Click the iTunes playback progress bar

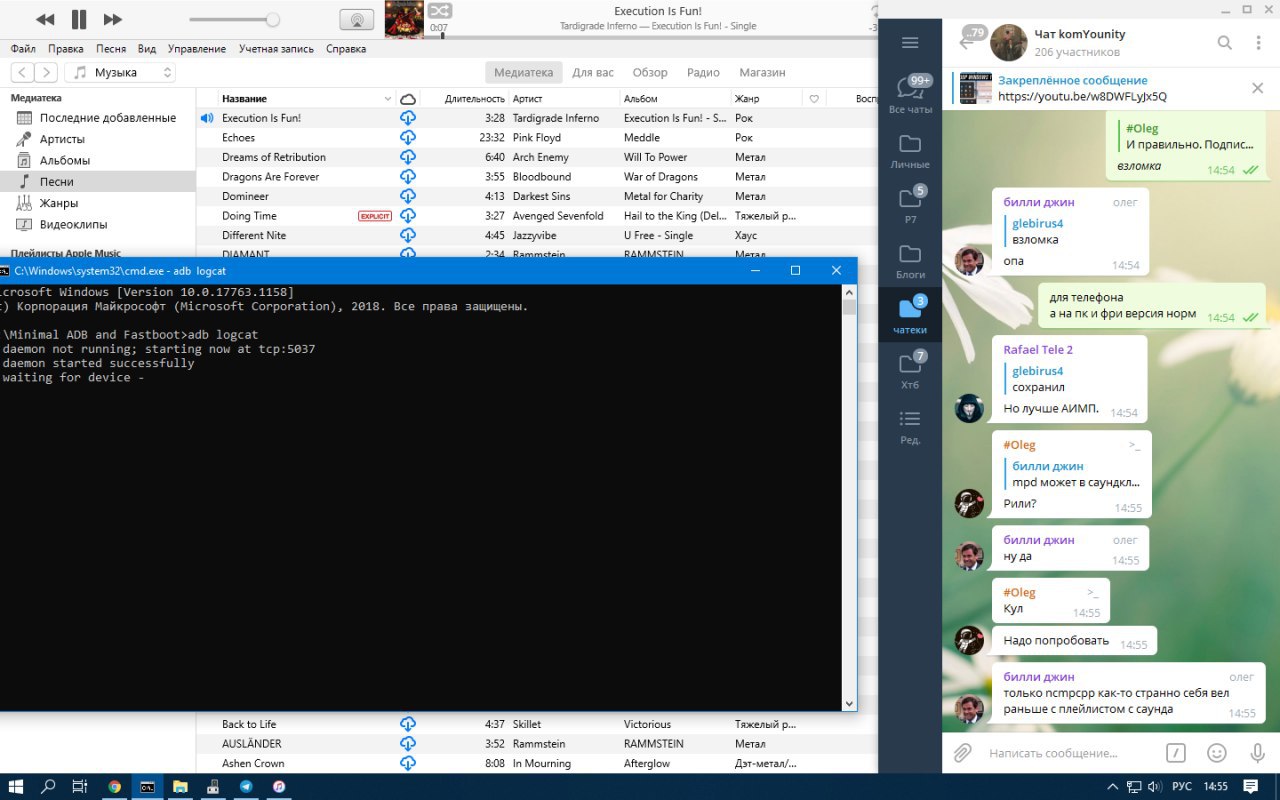coord(655,37)
